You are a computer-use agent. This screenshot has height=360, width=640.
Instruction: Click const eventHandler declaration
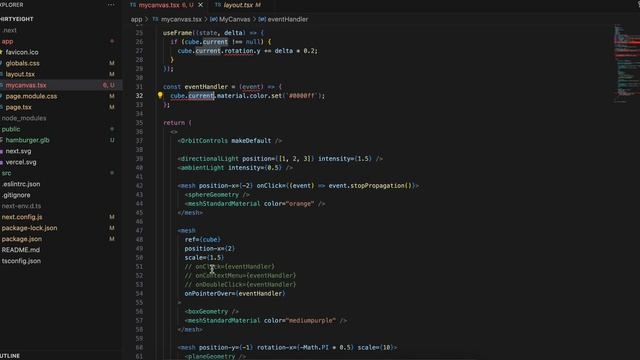197,87
